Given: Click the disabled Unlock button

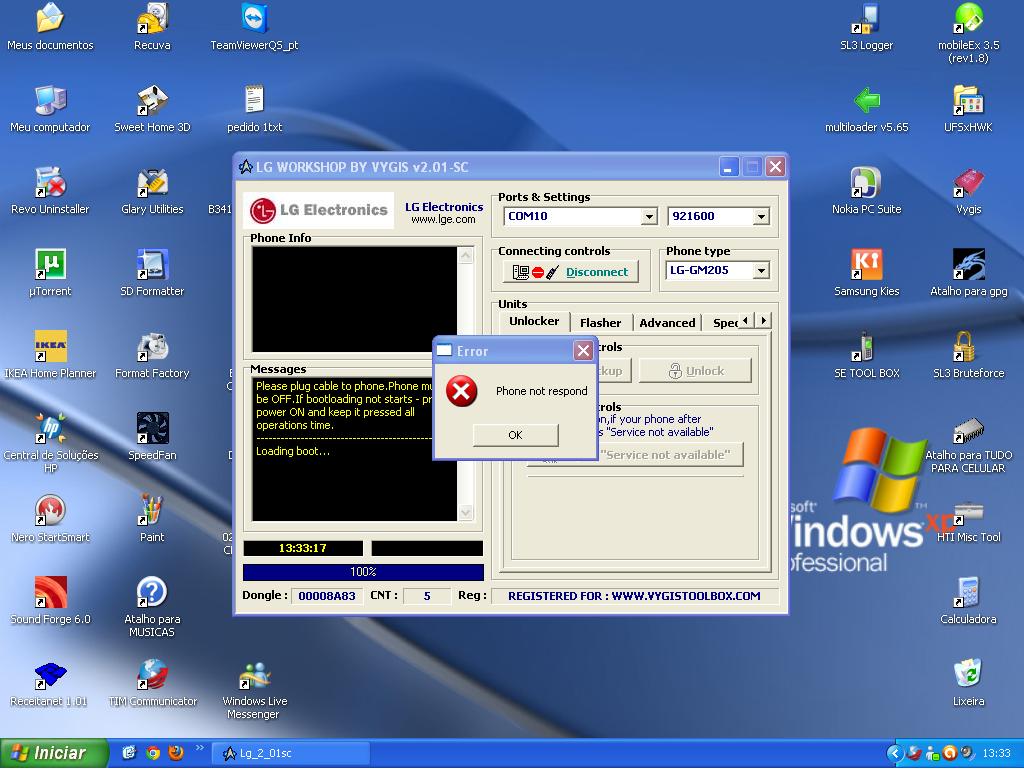Looking at the screenshot, I should [x=695, y=370].
